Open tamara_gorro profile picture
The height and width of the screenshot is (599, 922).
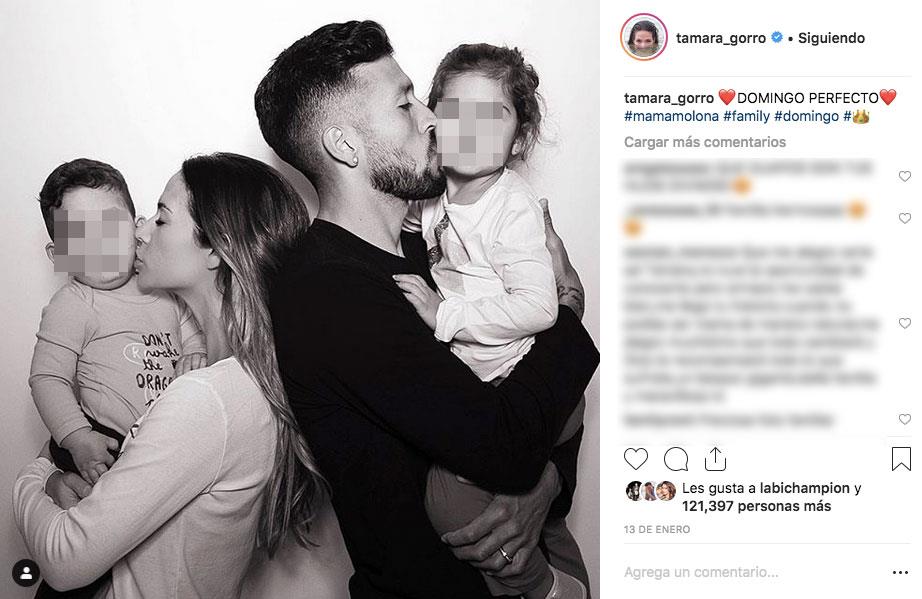tap(644, 37)
